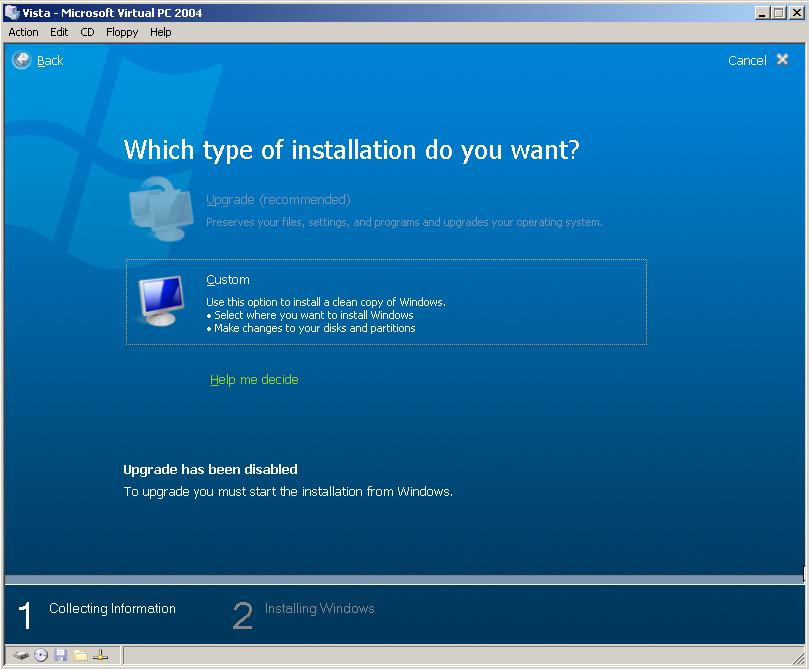This screenshot has height=669, width=809.
Task: Open the Help me decide link
Action: click(x=254, y=380)
